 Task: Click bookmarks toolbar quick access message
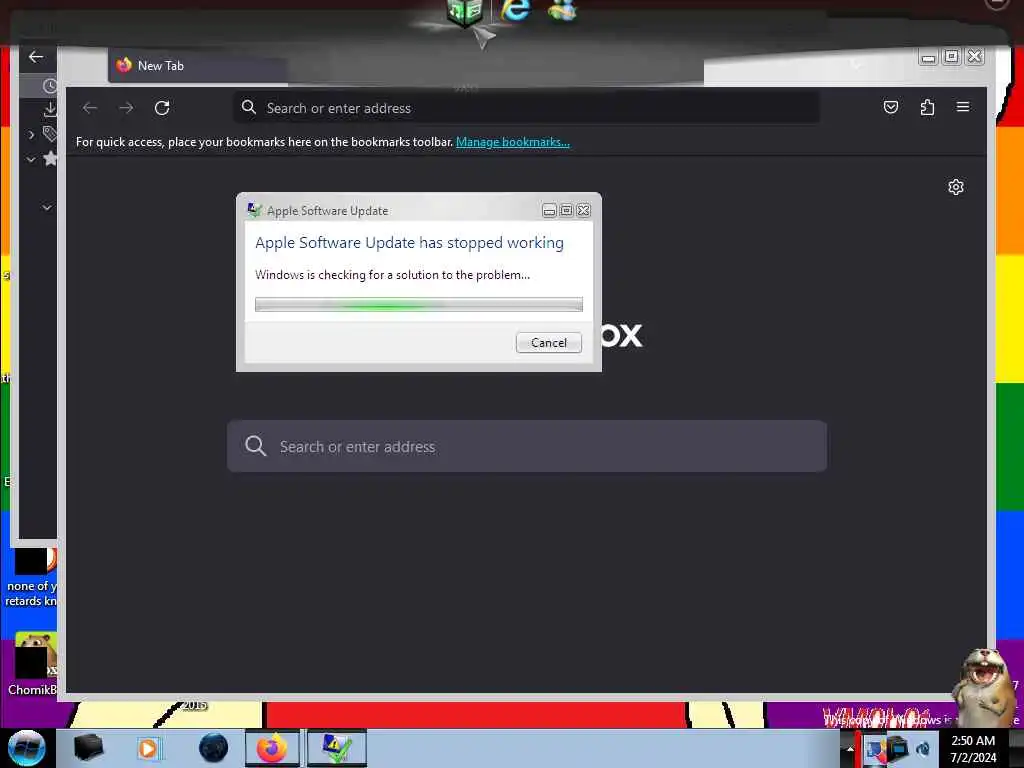[x=264, y=142]
